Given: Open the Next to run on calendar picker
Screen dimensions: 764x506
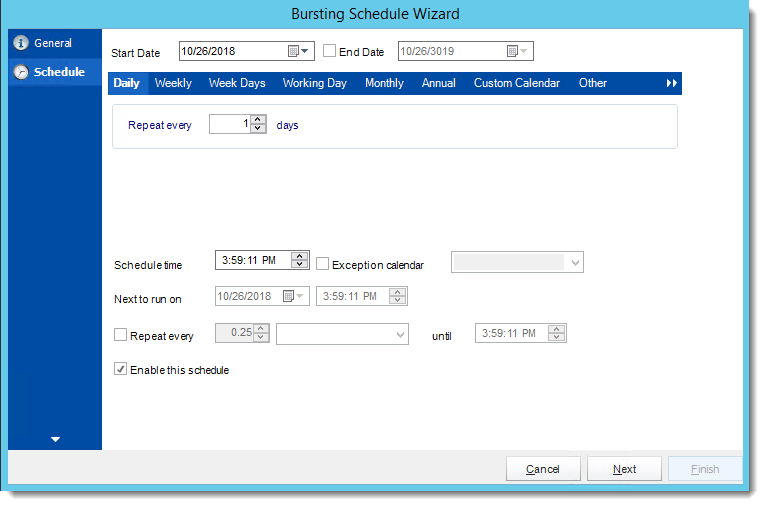Looking at the screenshot, I should tap(293, 296).
